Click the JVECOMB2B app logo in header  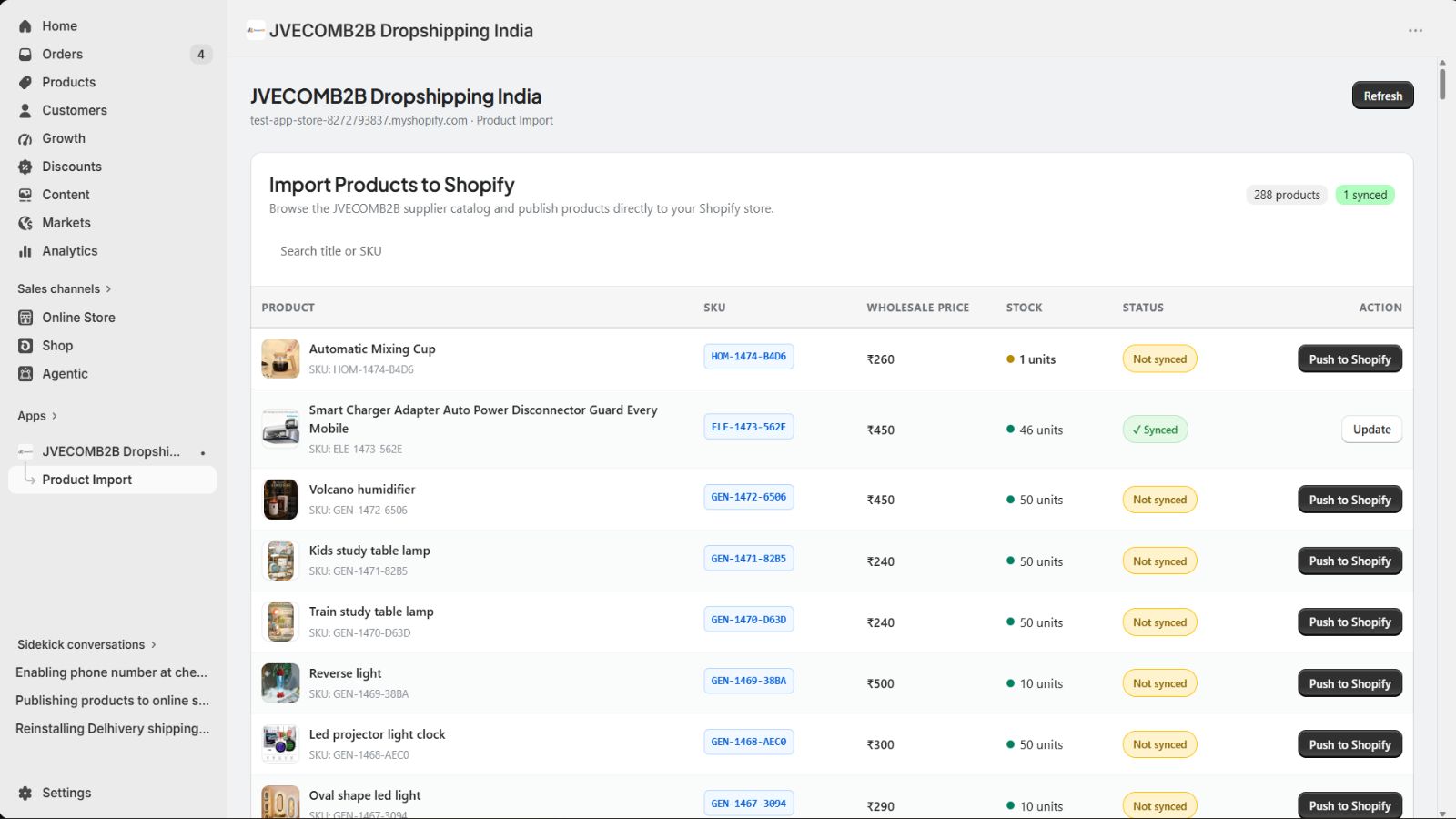256,31
